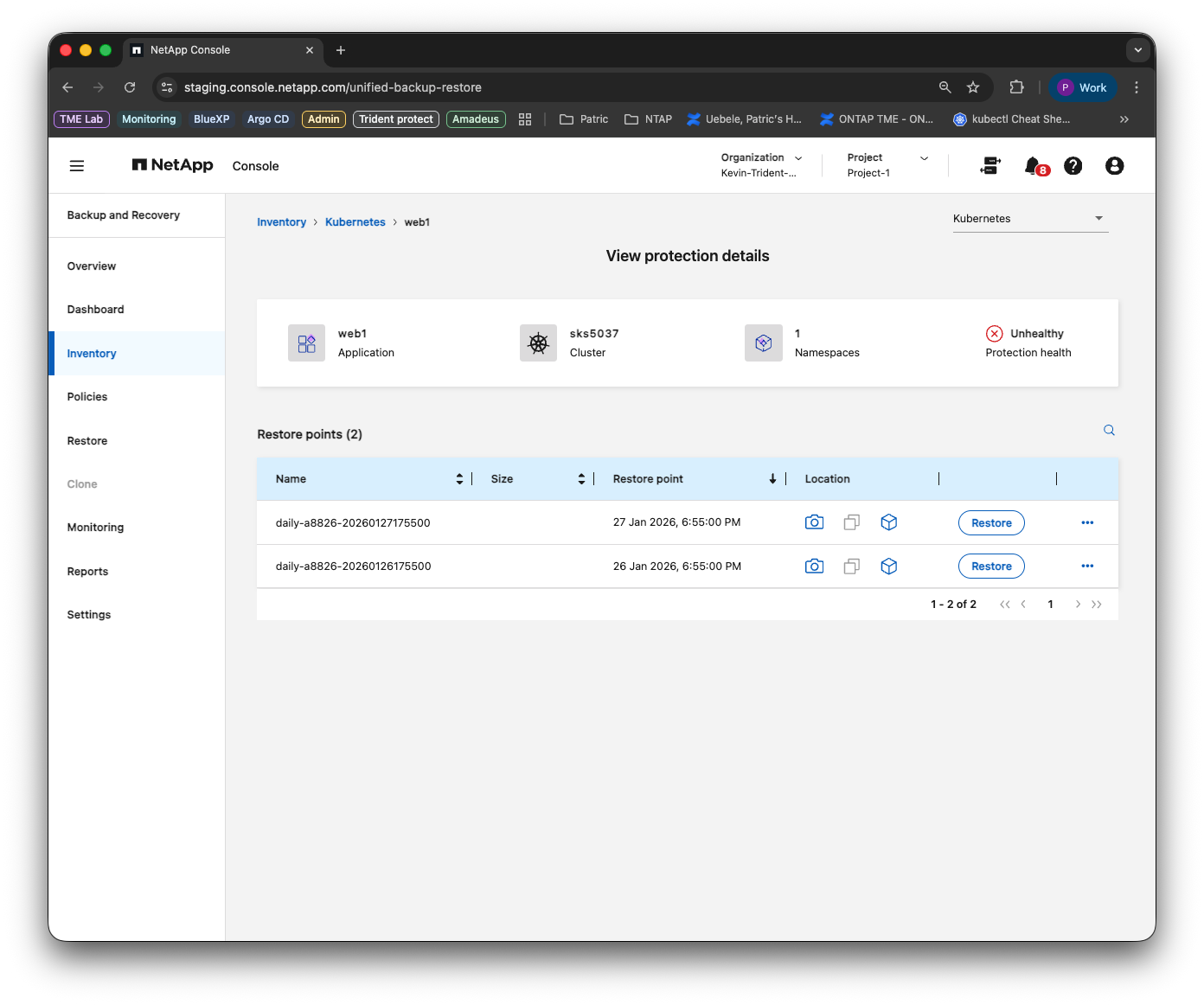This screenshot has height=1005, width=1204.
Task: Click the agents/connectors icon in header
Action: pos(990,166)
